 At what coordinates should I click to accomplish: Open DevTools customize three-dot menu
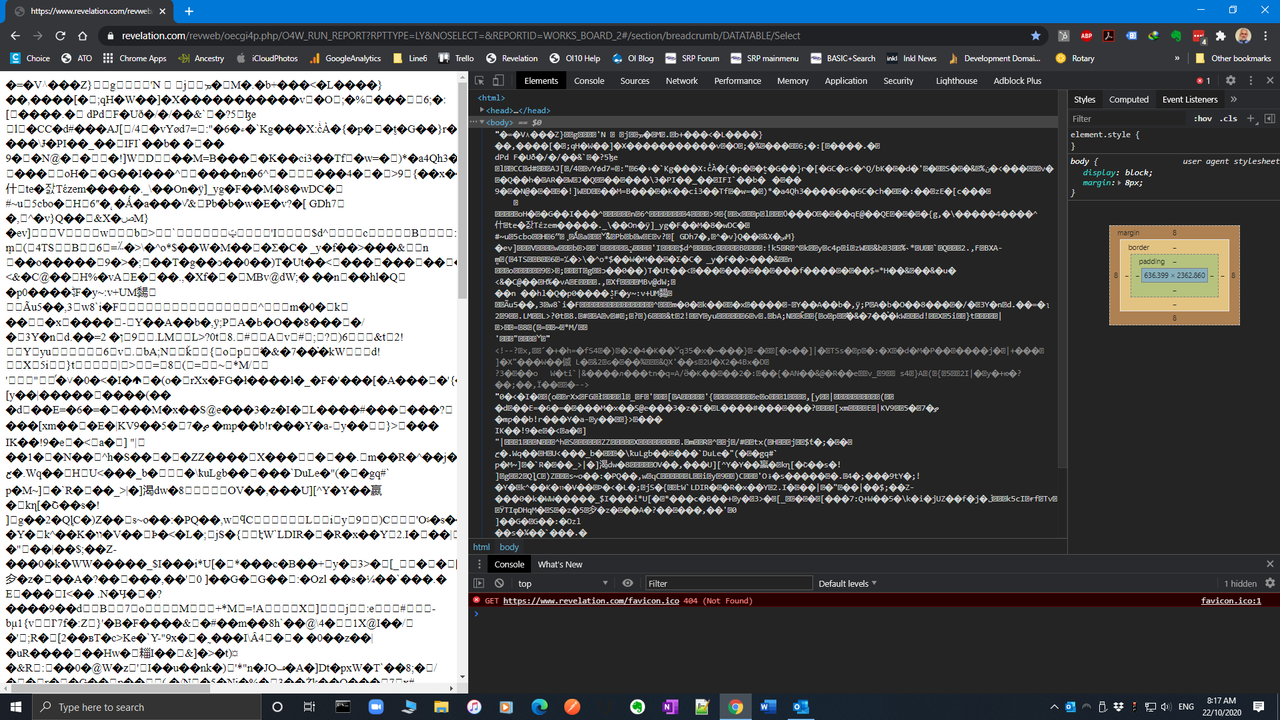(1250, 81)
